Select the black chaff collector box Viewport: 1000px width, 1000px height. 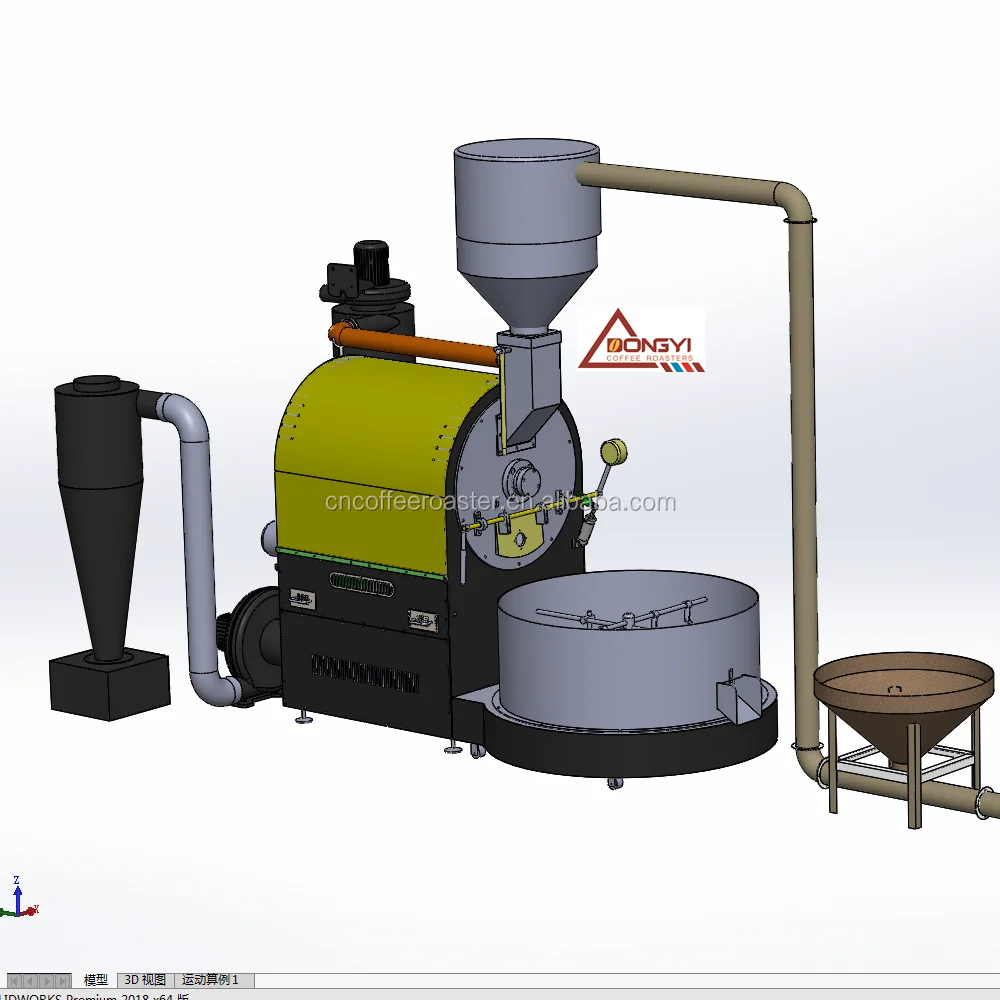coord(110,686)
